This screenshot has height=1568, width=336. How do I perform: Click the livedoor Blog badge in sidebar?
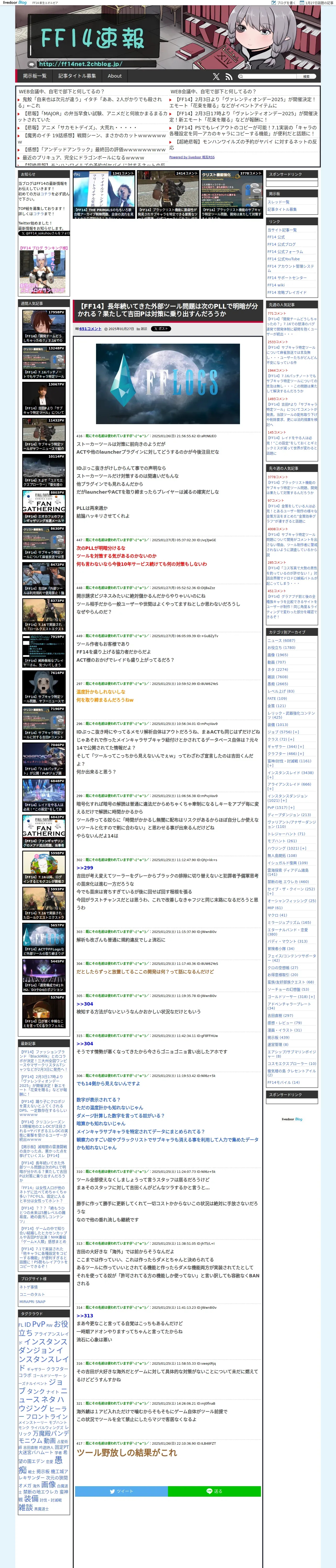pyautogui.click(x=292, y=1119)
